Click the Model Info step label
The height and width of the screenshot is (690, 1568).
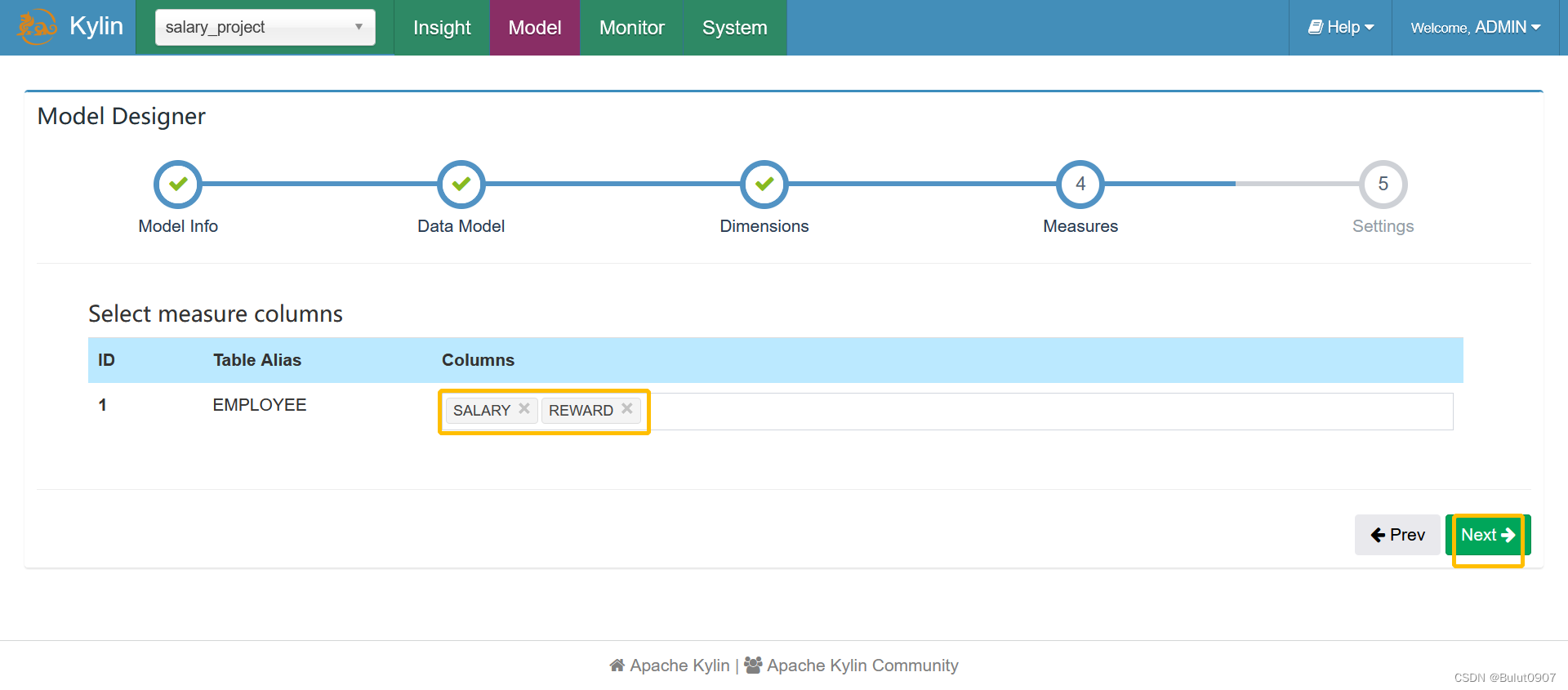pos(178,226)
